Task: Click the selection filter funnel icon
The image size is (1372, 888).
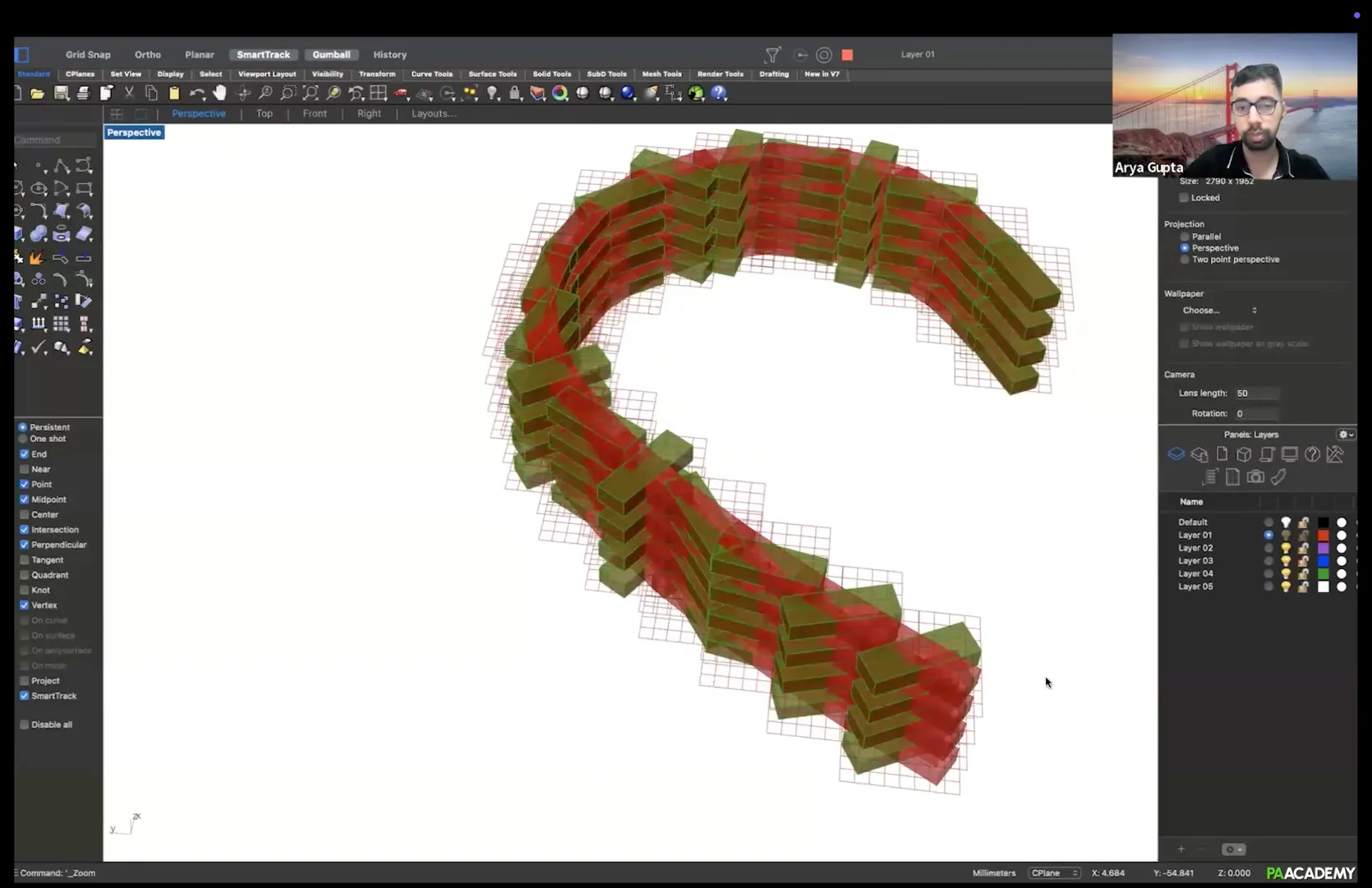Action: [x=772, y=55]
